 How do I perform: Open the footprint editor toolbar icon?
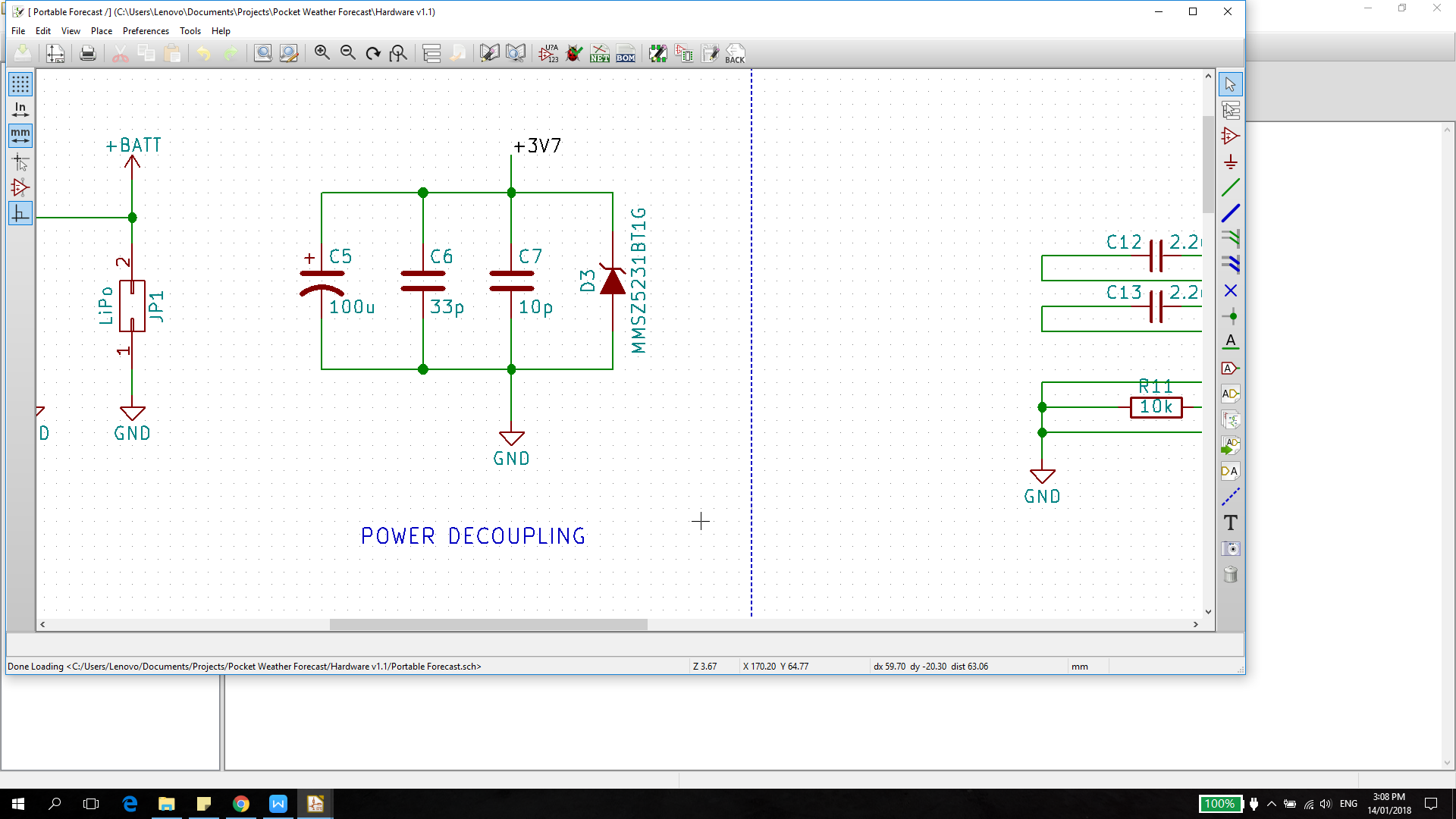658,53
